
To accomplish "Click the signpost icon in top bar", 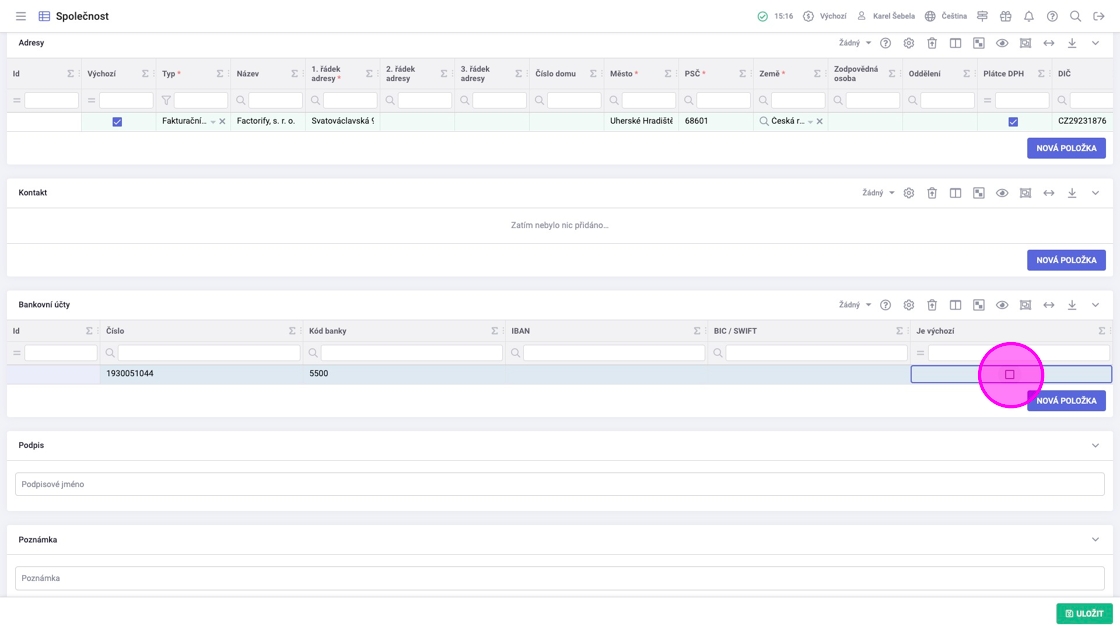I will point(982,16).
